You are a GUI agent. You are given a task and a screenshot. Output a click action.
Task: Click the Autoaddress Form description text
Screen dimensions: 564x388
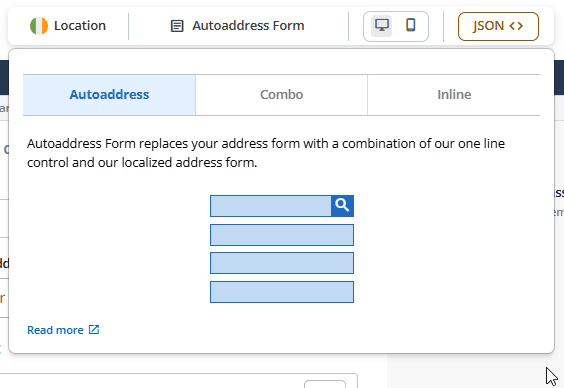click(x=266, y=153)
